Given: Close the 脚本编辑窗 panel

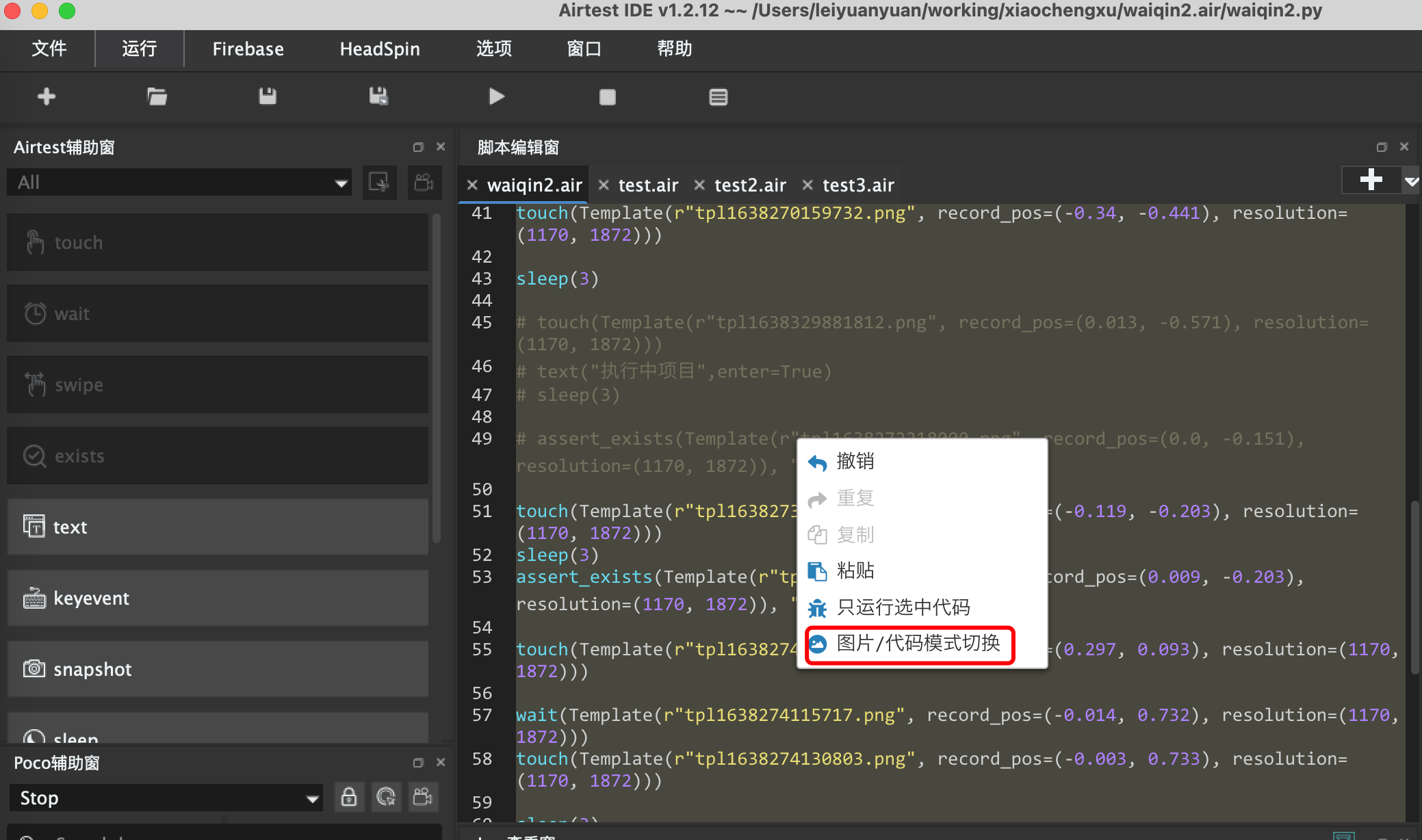Looking at the screenshot, I should [1404, 147].
